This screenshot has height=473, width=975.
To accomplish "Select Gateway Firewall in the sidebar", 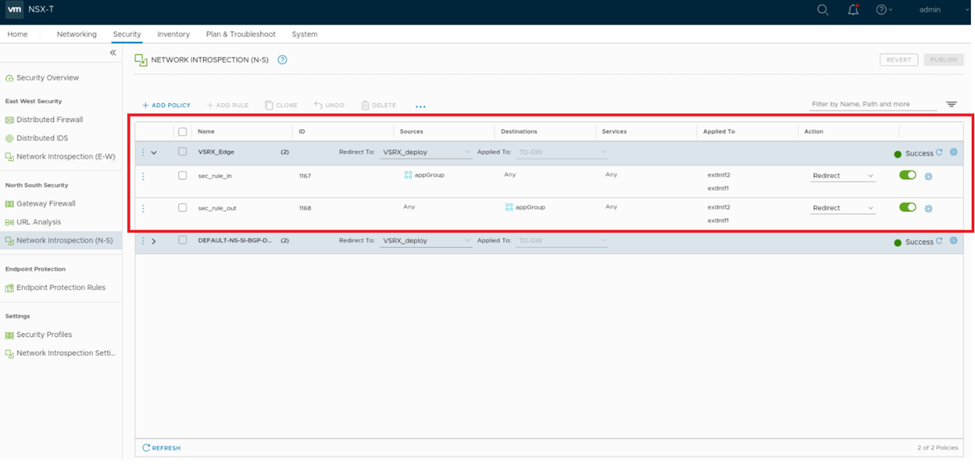I will [x=45, y=203].
